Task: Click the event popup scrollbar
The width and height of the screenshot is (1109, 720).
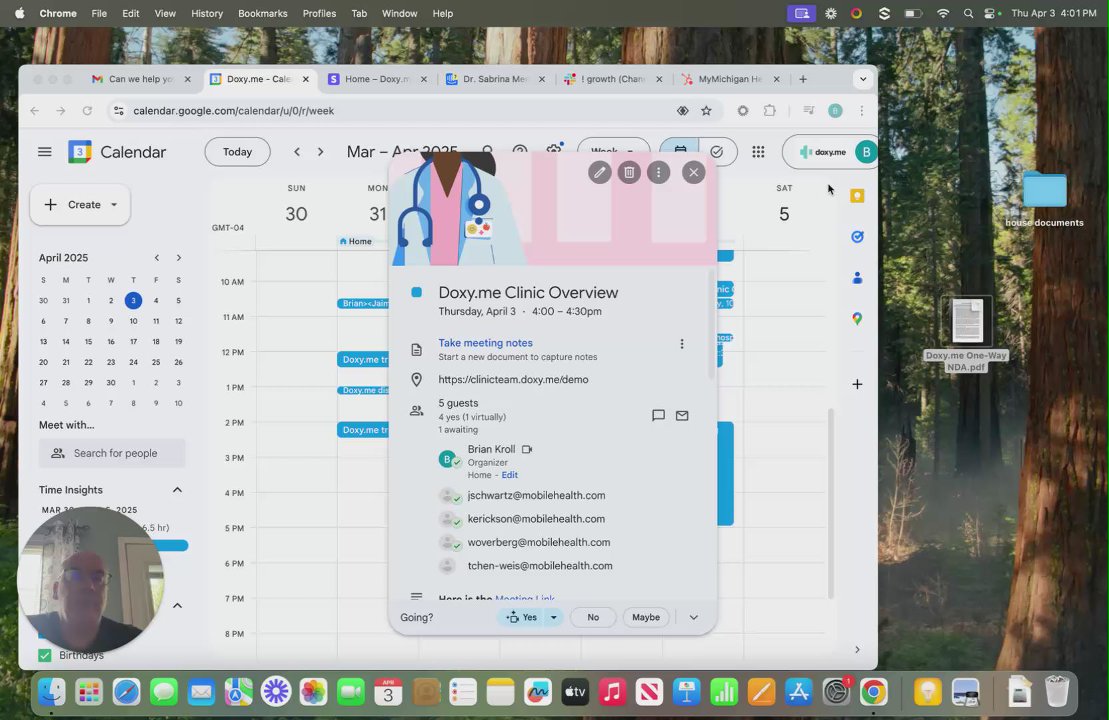Action: coord(711,325)
